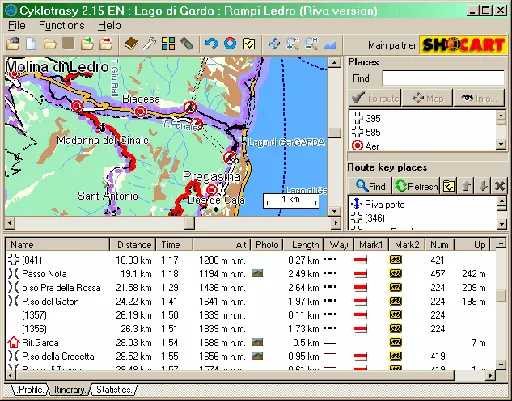Click the move-down arrow in Route key places
512x401 pixels.
tap(483, 186)
